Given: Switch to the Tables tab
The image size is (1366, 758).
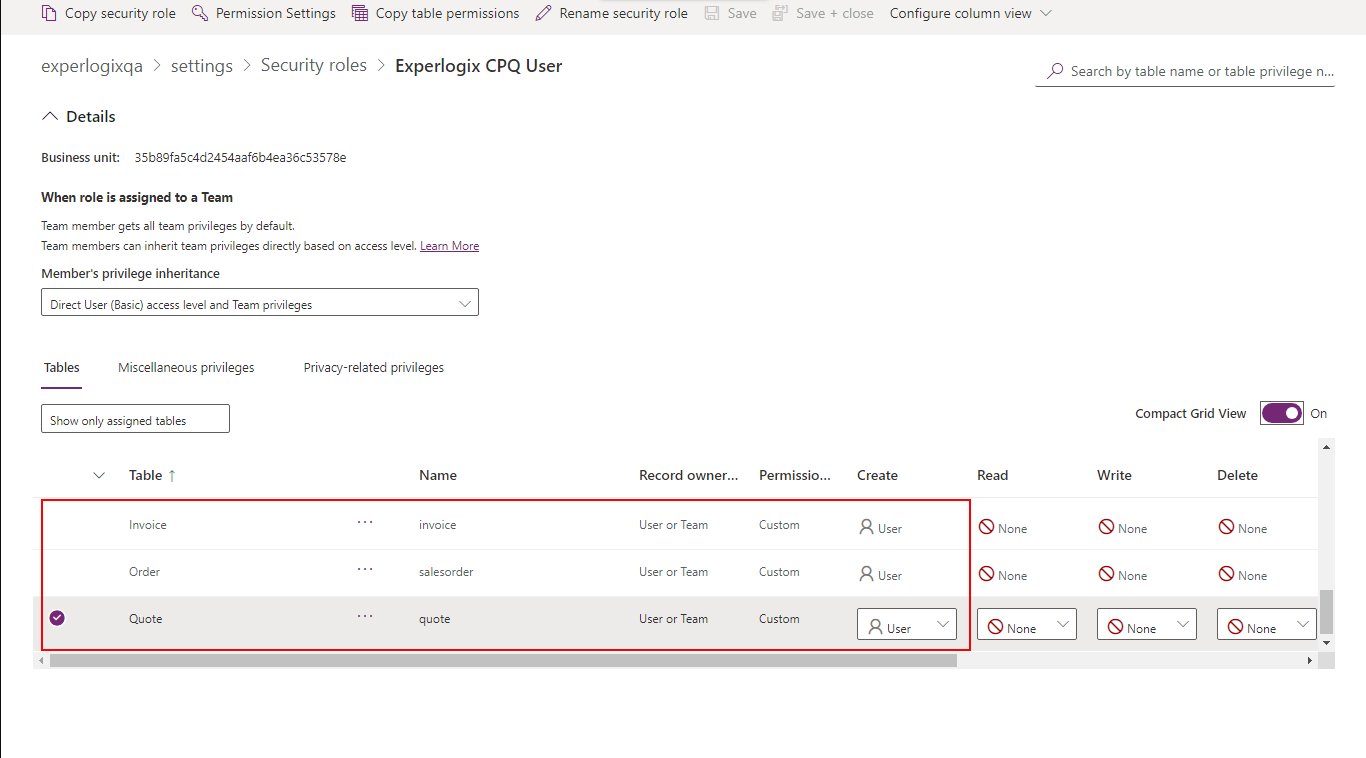Looking at the screenshot, I should (x=62, y=368).
